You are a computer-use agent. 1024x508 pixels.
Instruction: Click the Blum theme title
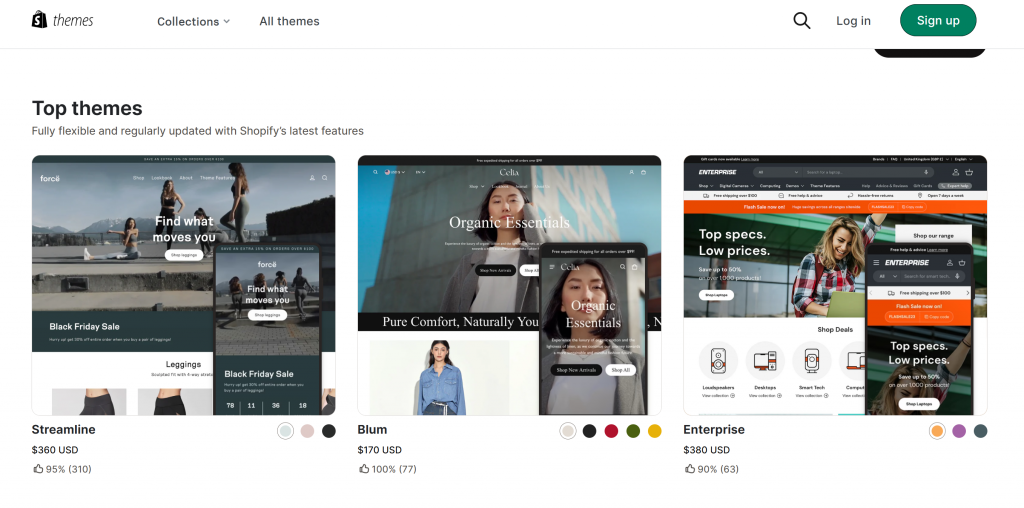pos(372,430)
